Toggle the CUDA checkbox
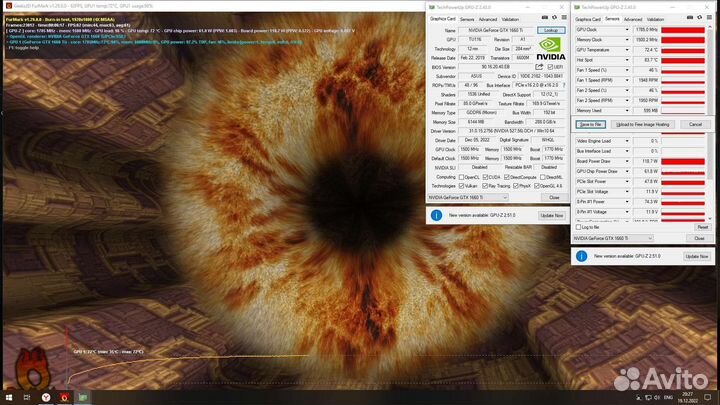This screenshot has width=720, height=405. [485, 177]
